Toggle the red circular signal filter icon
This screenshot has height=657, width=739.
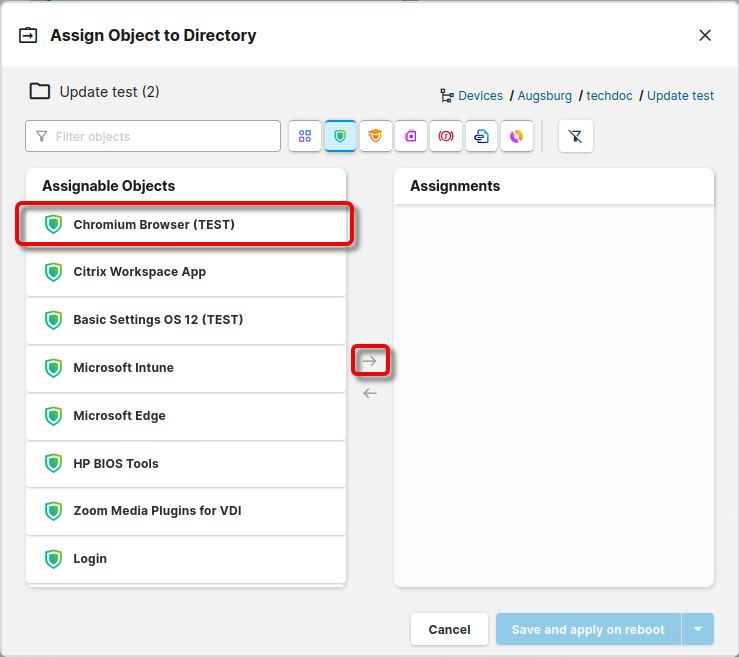click(x=446, y=136)
